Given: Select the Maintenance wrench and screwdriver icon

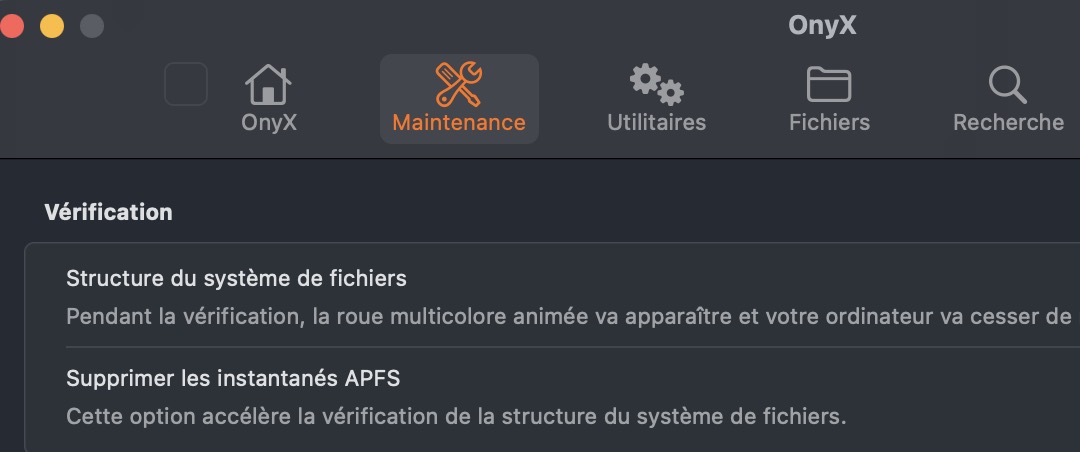Looking at the screenshot, I should 459,84.
